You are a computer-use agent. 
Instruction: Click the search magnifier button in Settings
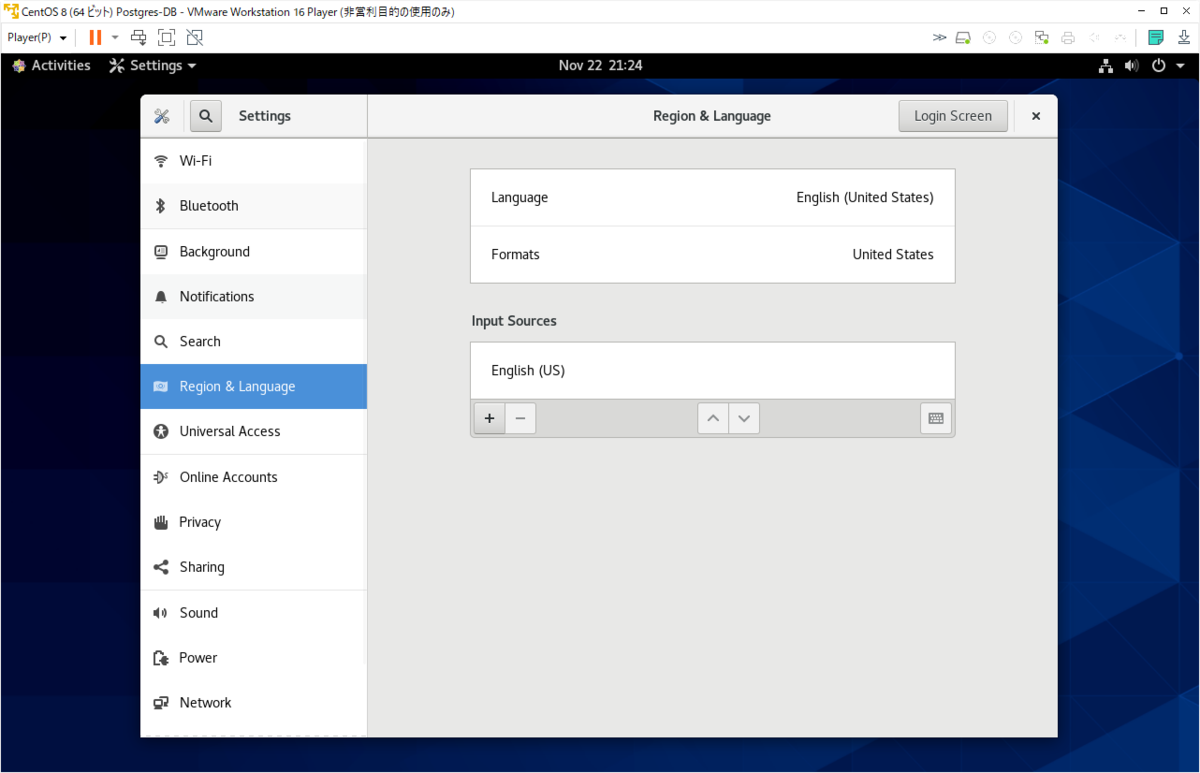206,116
